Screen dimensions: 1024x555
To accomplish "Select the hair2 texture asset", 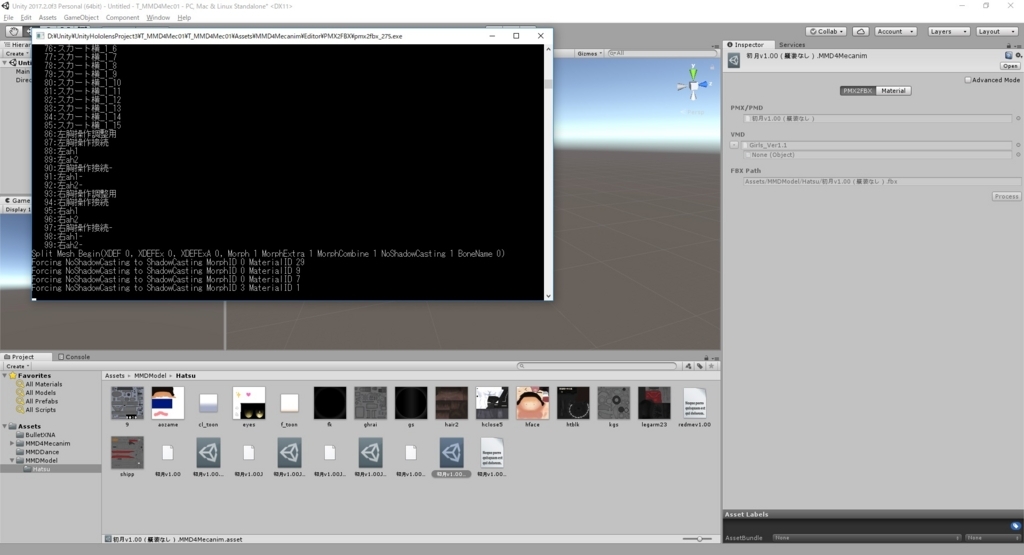I will 451,407.
